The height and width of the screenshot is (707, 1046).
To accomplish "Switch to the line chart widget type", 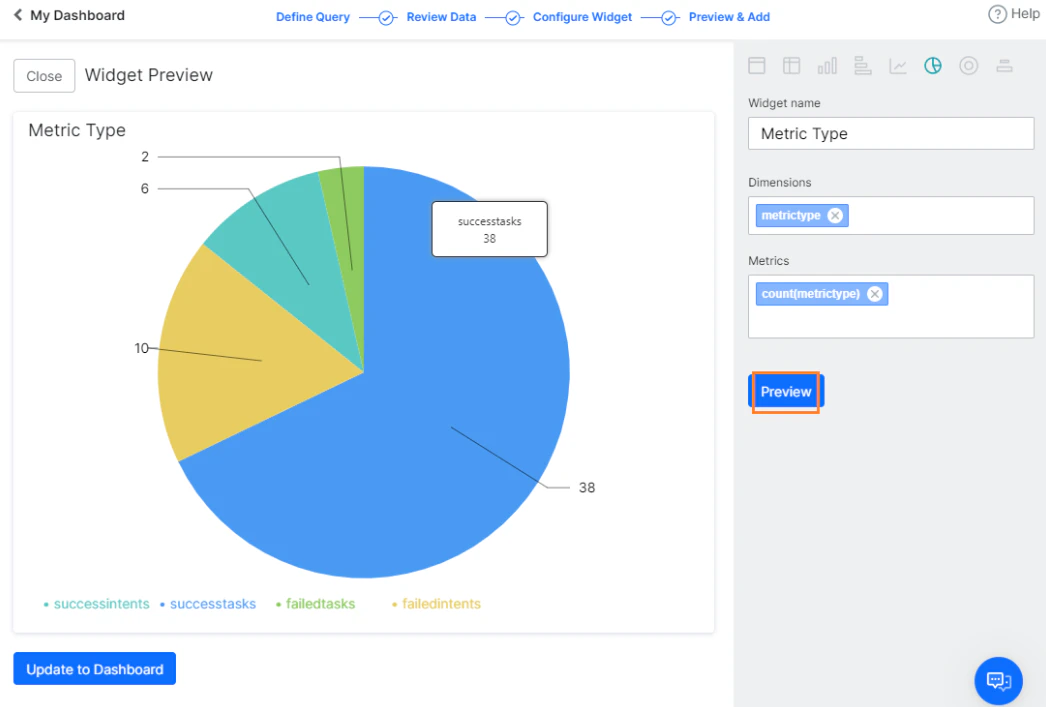I will [x=898, y=65].
